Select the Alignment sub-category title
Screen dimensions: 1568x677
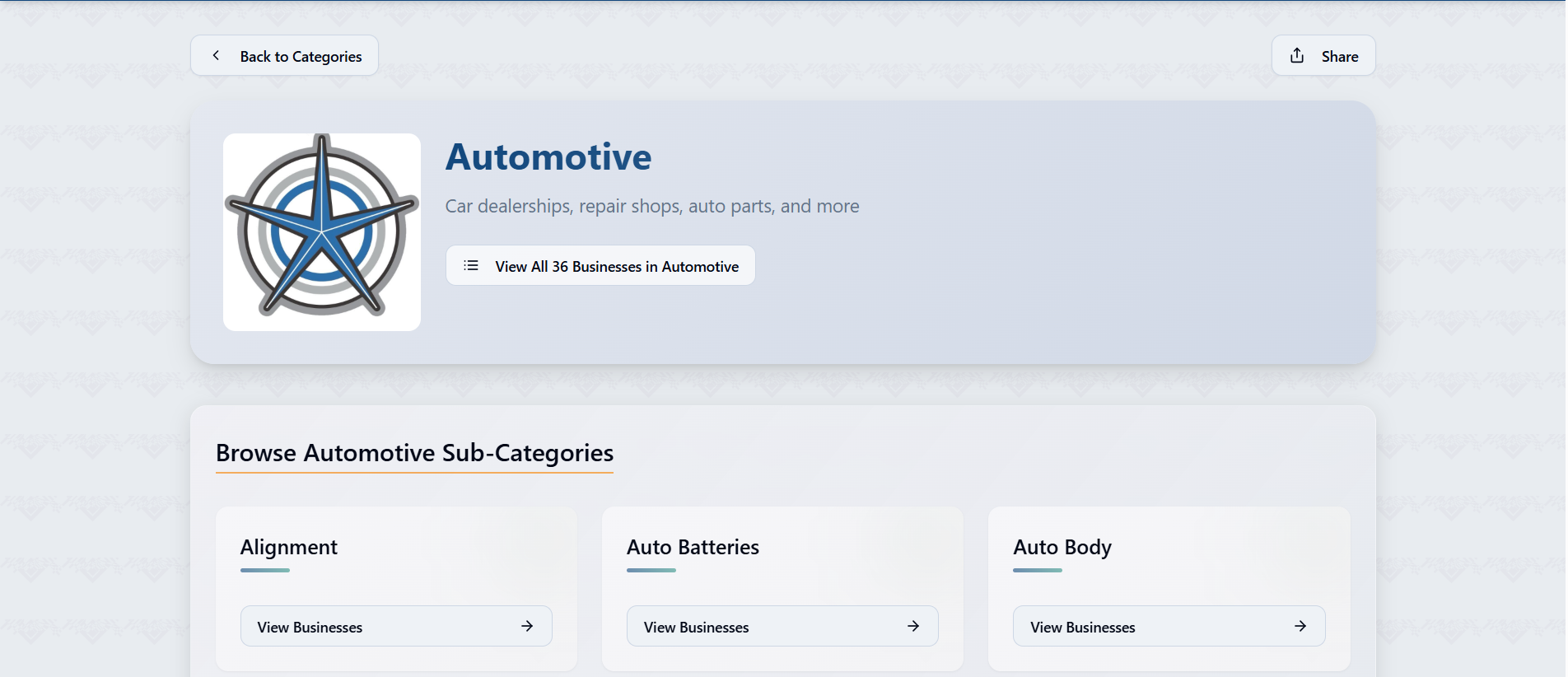pyautogui.click(x=289, y=548)
